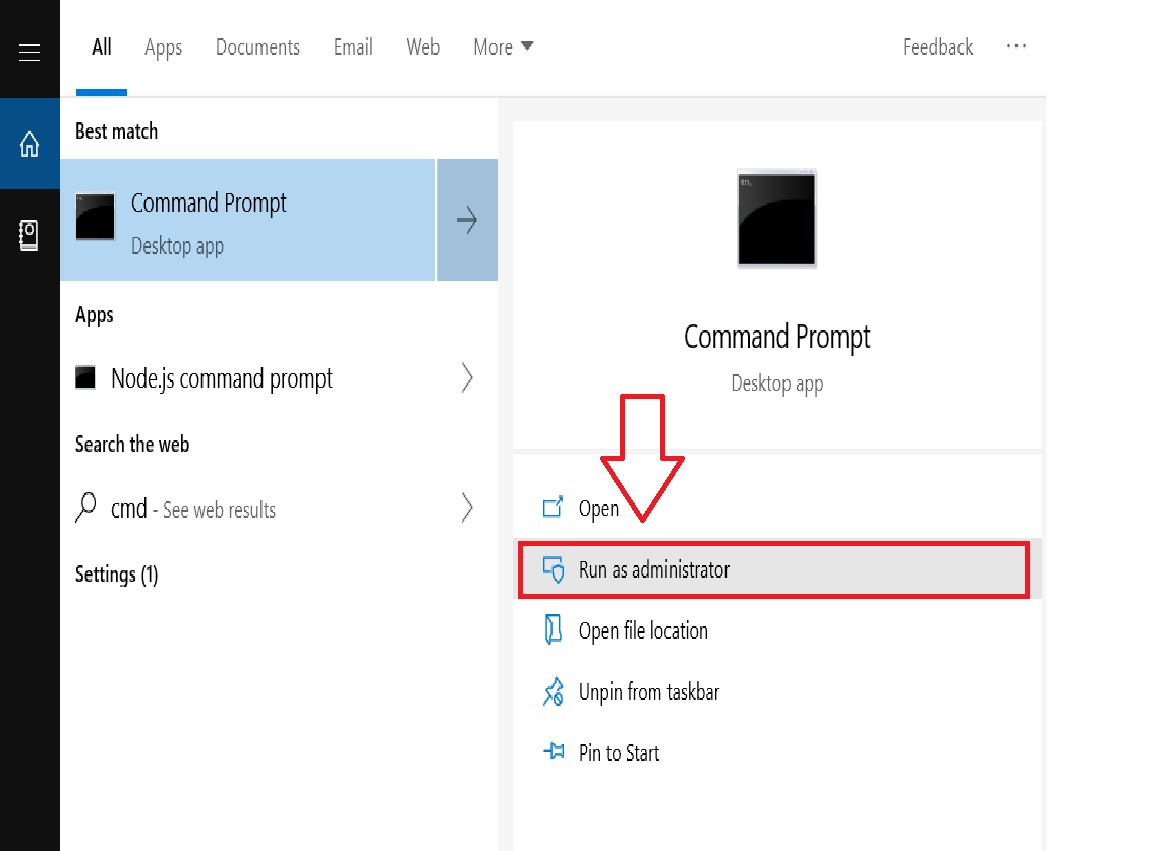Screen dimensions: 1152x851
Task: Expand the cmd web results chevron
Action: (467, 507)
